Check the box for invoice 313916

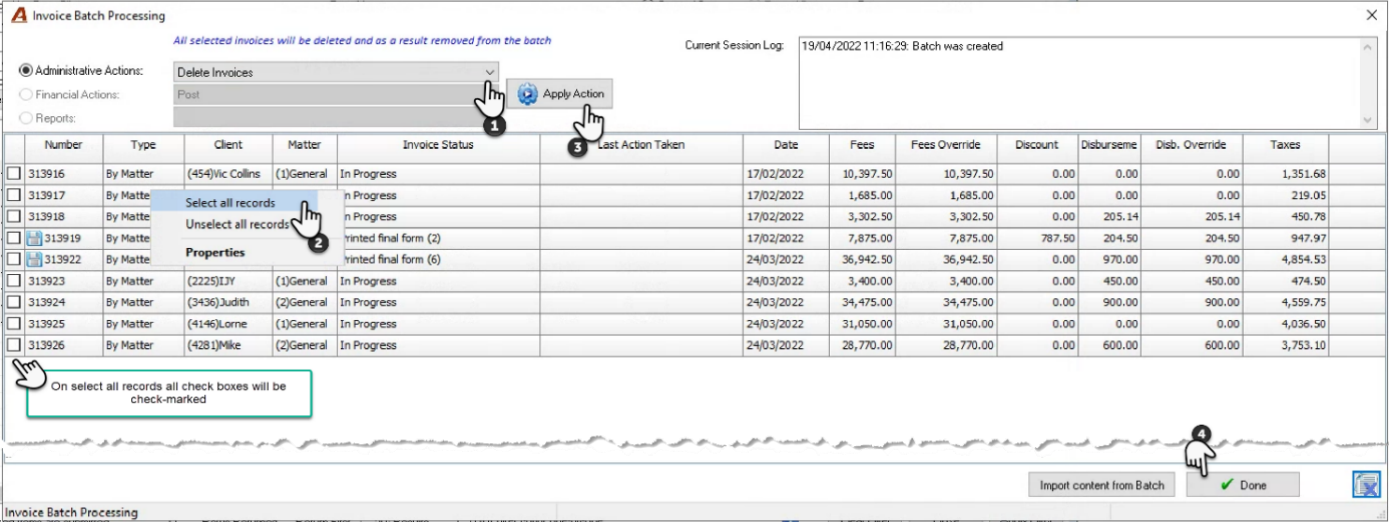[x=14, y=174]
